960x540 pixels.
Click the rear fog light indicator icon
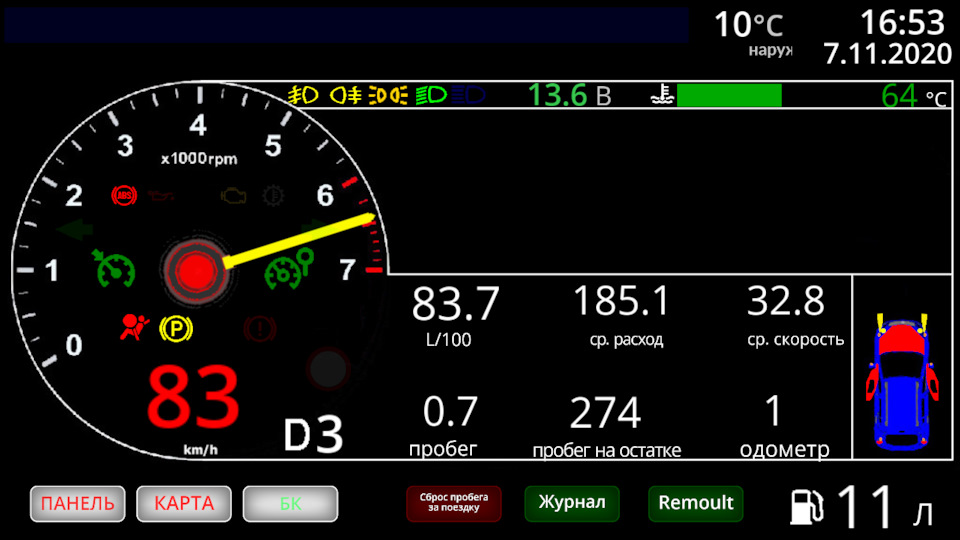pyautogui.click(x=346, y=96)
